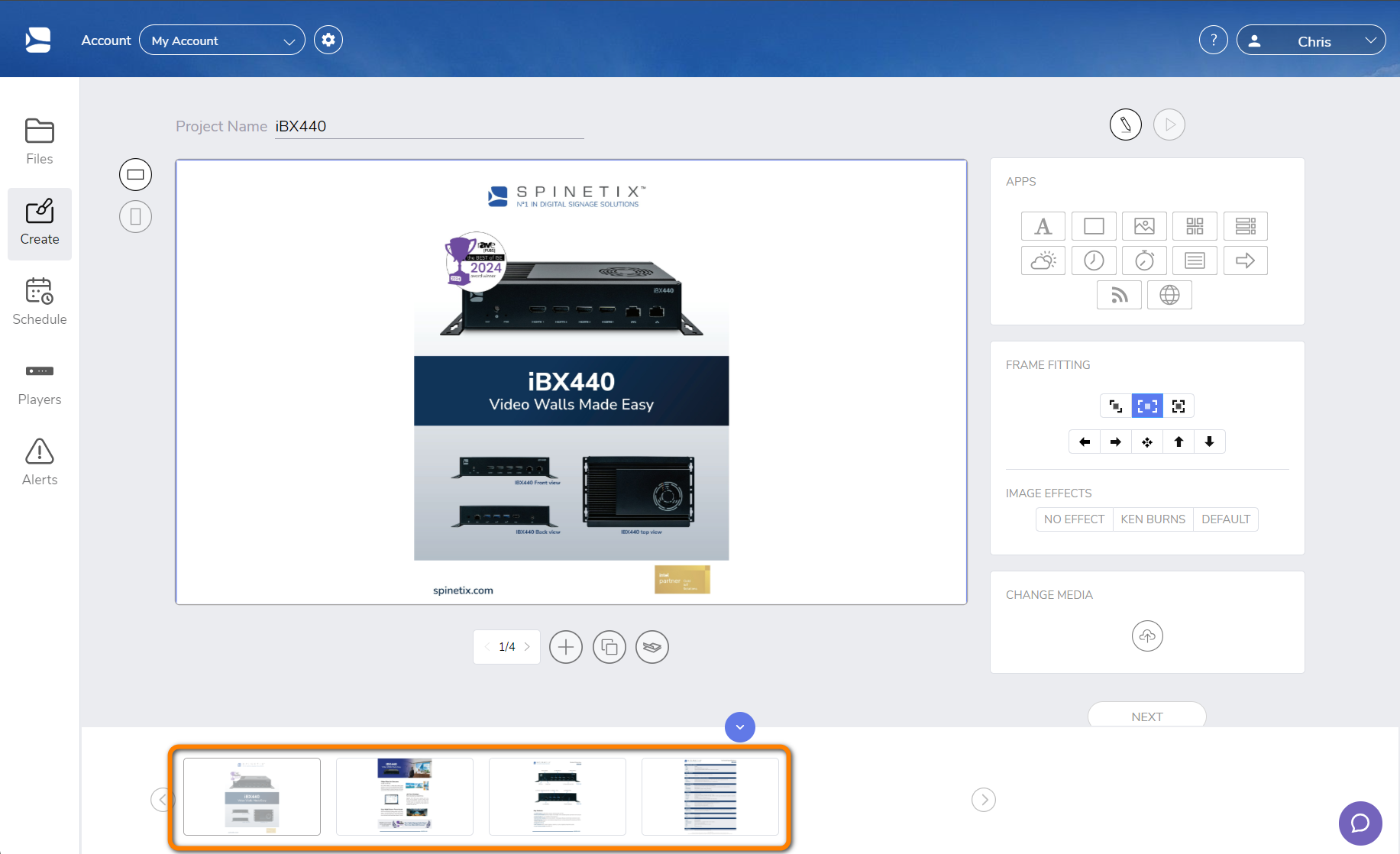Add the Countdown timer app
This screenshot has height=854, width=1400.
coord(1144,260)
